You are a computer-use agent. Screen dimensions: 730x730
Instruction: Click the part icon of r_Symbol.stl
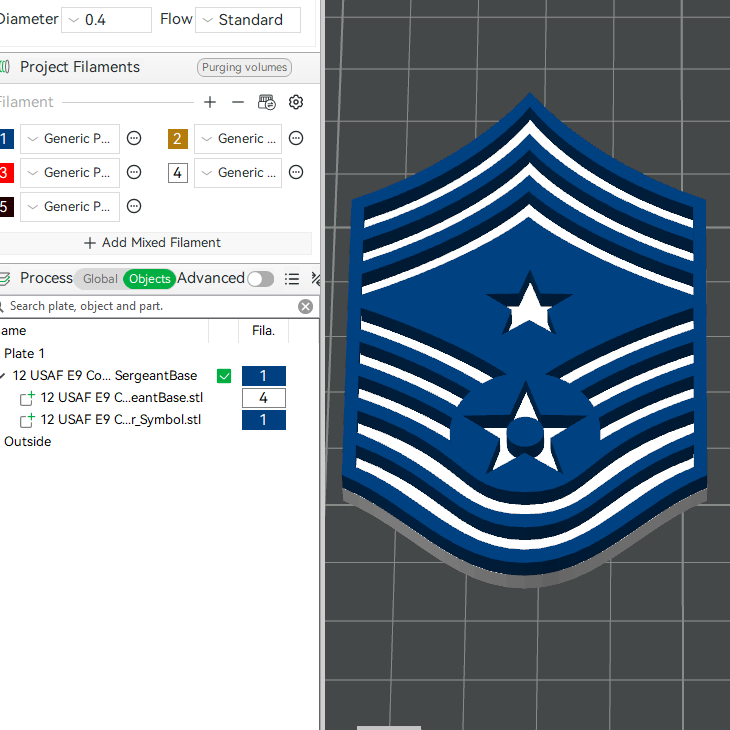pyautogui.click(x=27, y=420)
